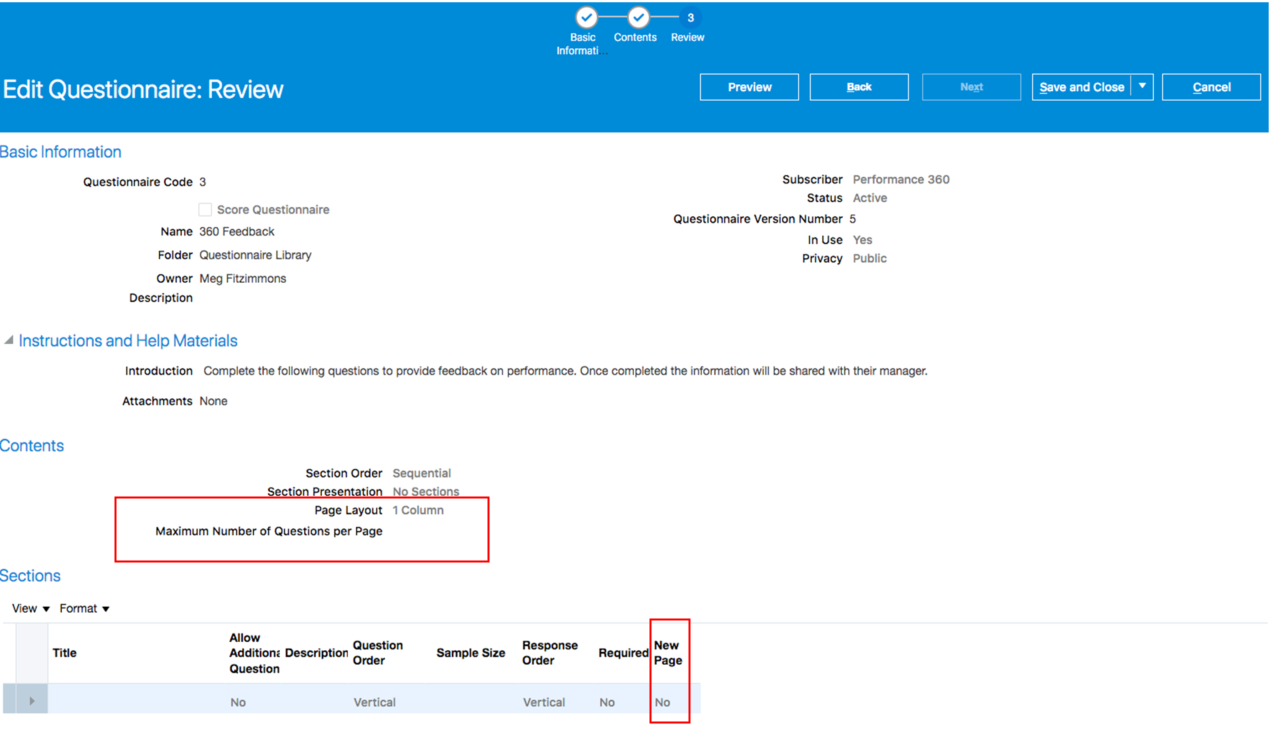Click the page layout value '1 Column'
Image resolution: width=1269 pixels, height=732 pixels.
click(417, 510)
